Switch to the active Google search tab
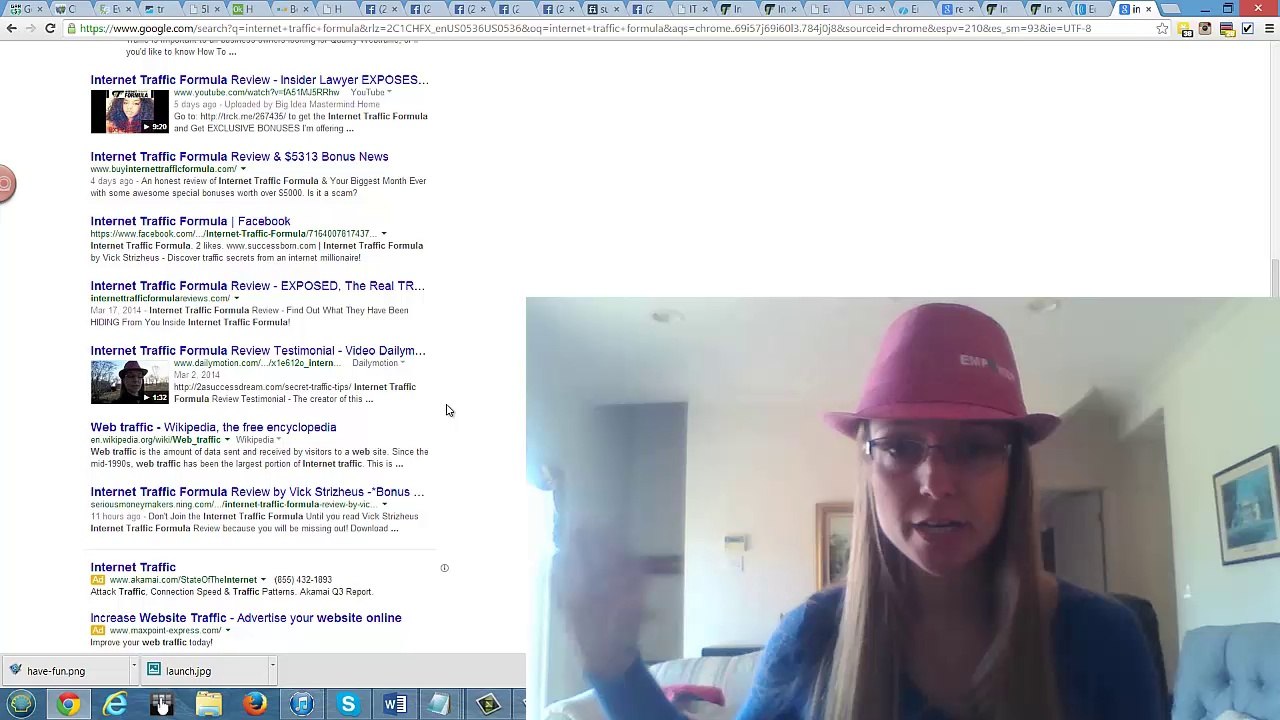 [1137, 10]
